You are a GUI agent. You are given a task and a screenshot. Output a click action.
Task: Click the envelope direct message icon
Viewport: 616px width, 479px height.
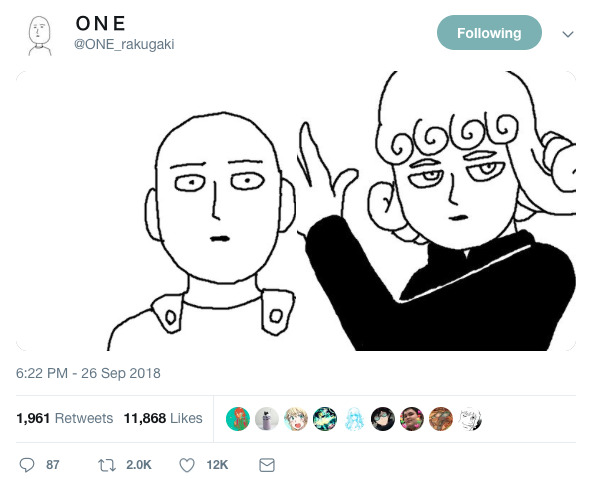(x=267, y=465)
